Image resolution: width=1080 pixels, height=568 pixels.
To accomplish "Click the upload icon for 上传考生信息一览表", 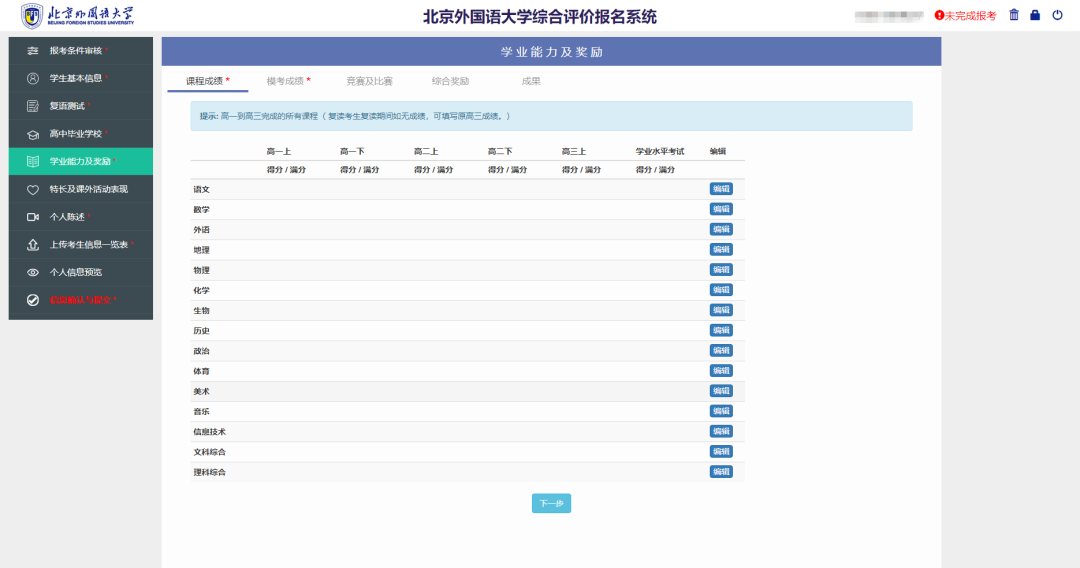I will click(x=32, y=244).
